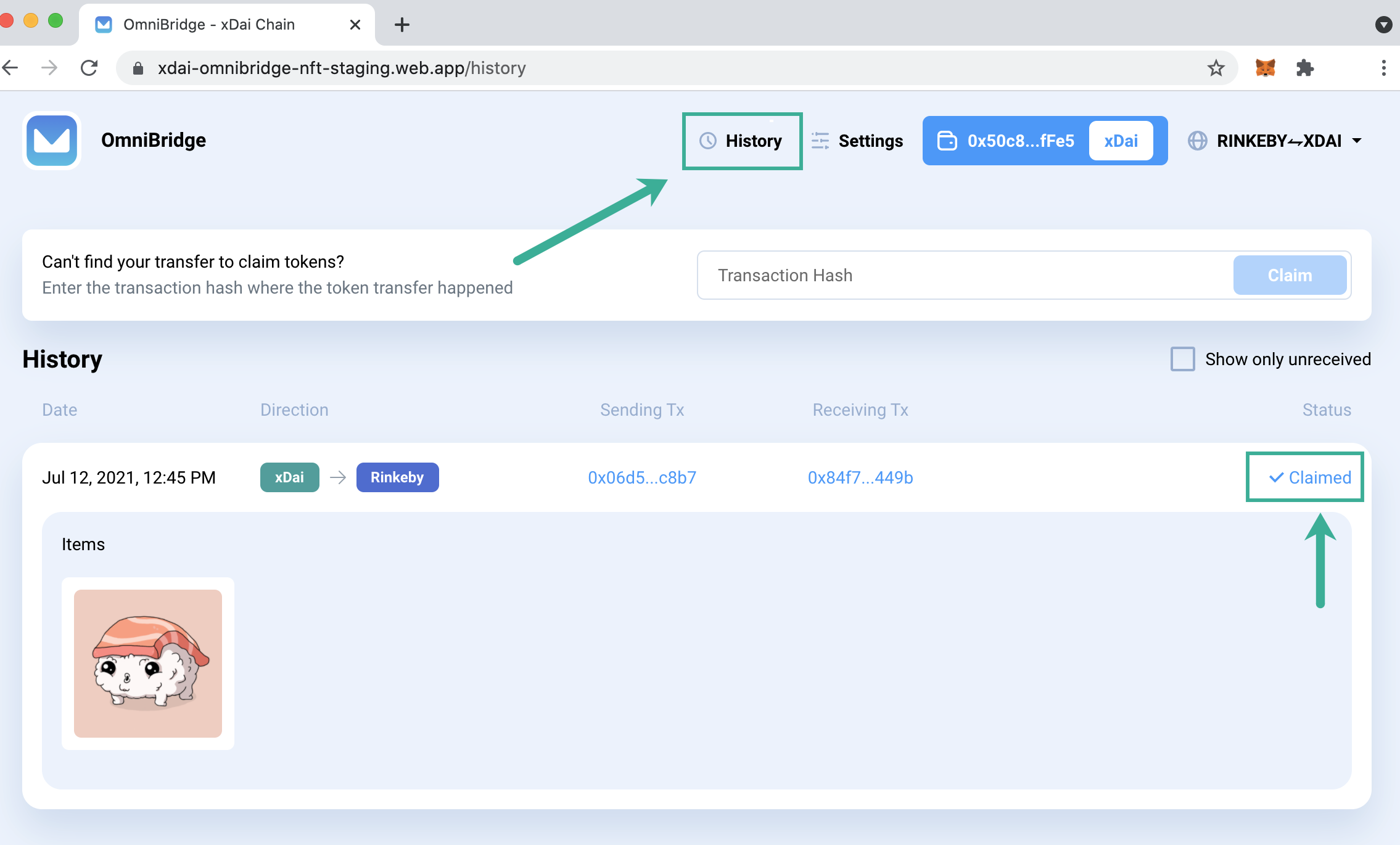Click the globe icon beside RINKEBY-XDAI
This screenshot has height=845, width=1400.
(1197, 141)
